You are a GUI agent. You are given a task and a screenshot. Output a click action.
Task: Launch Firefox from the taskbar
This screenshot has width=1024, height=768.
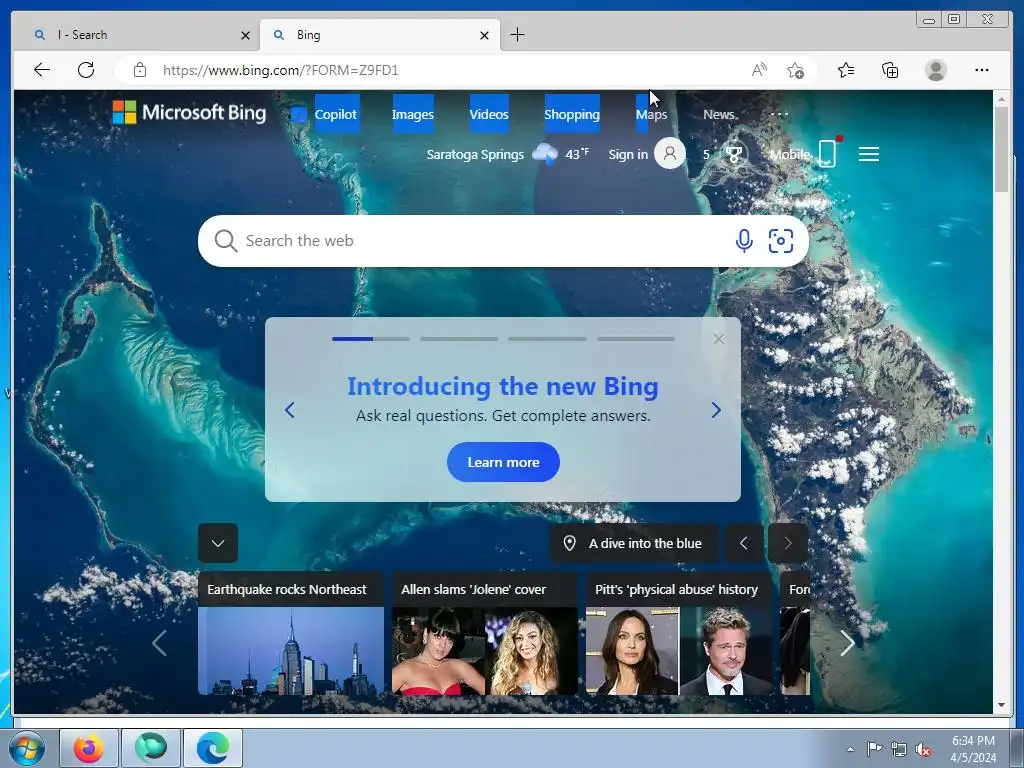click(x=89, y=748)
